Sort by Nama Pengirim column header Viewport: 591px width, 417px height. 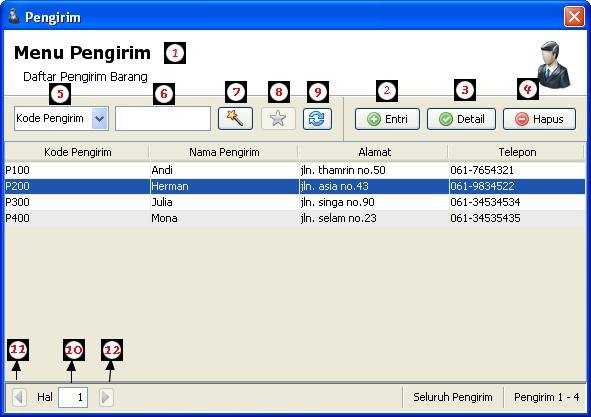click(224, 152)
